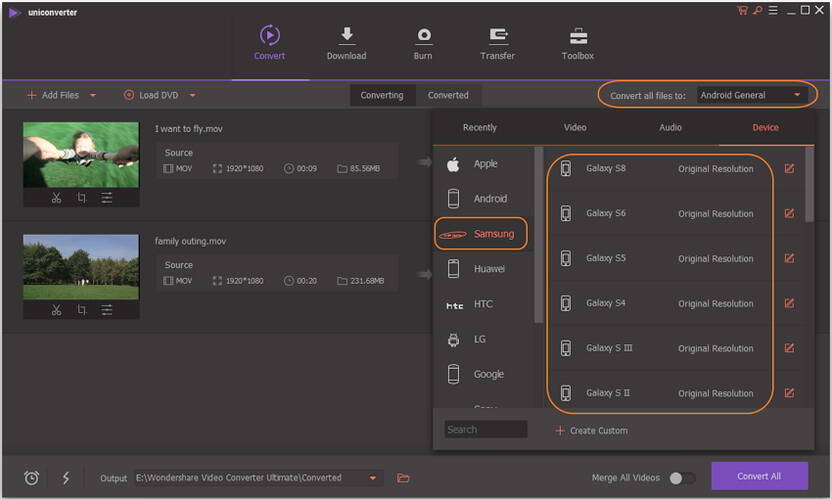Select Google device category
832x499 pixels.
[x=484, y=374]
